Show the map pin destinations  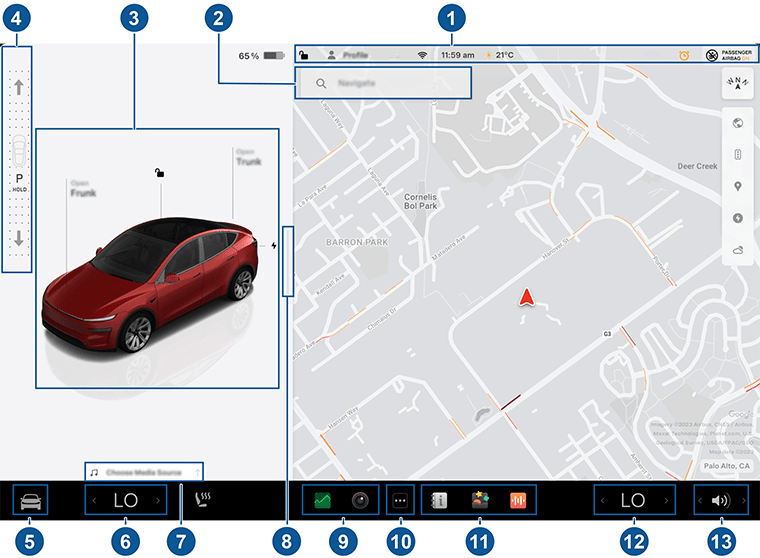(739, 187)
